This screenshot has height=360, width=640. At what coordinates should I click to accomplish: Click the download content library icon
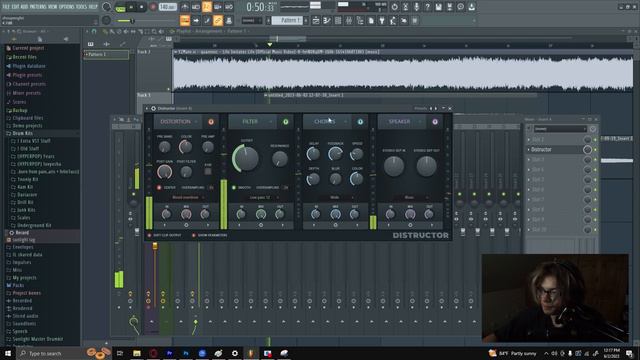(471, 7)
